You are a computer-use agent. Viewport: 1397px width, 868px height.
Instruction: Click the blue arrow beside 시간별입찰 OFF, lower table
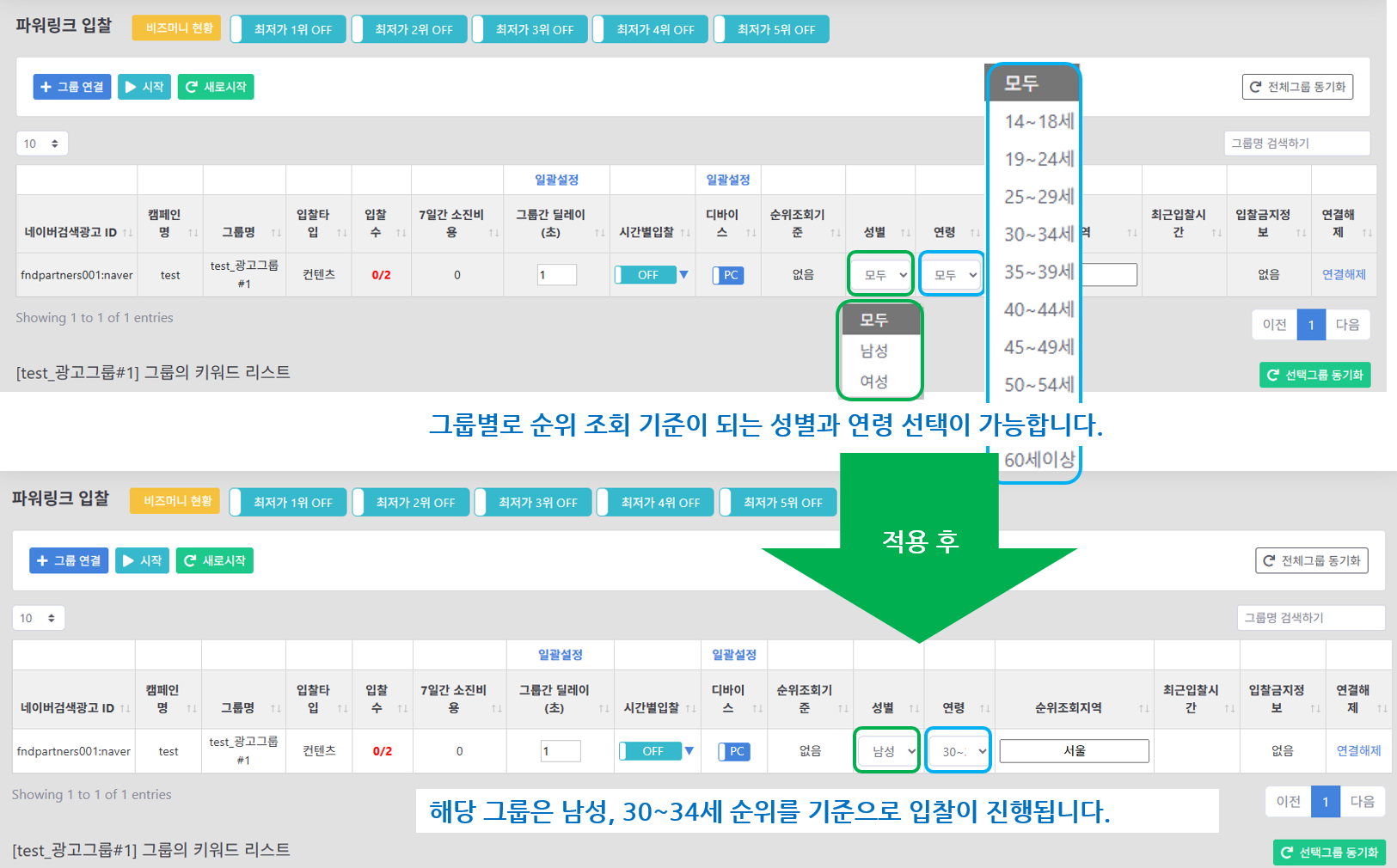click(689, 751)
